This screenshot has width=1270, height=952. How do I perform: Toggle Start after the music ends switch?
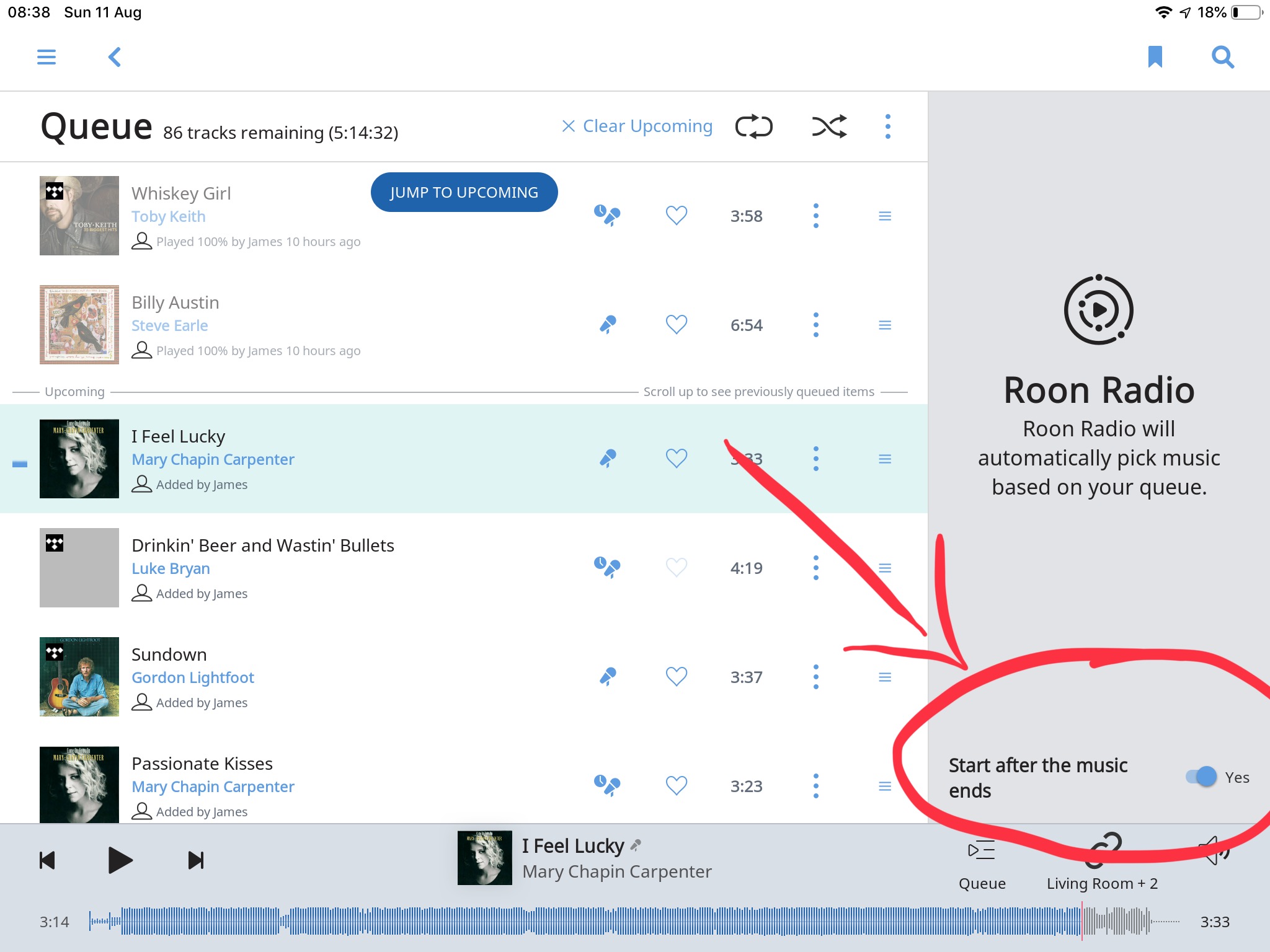pyautogui.click(x=1201, y=777)
